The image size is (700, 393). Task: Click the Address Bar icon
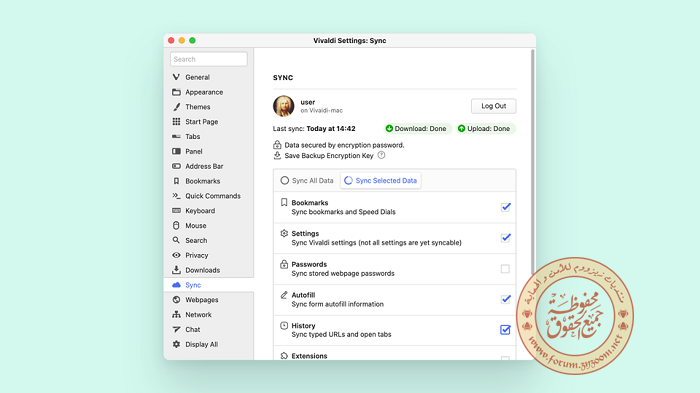click(x=176, y=166)
